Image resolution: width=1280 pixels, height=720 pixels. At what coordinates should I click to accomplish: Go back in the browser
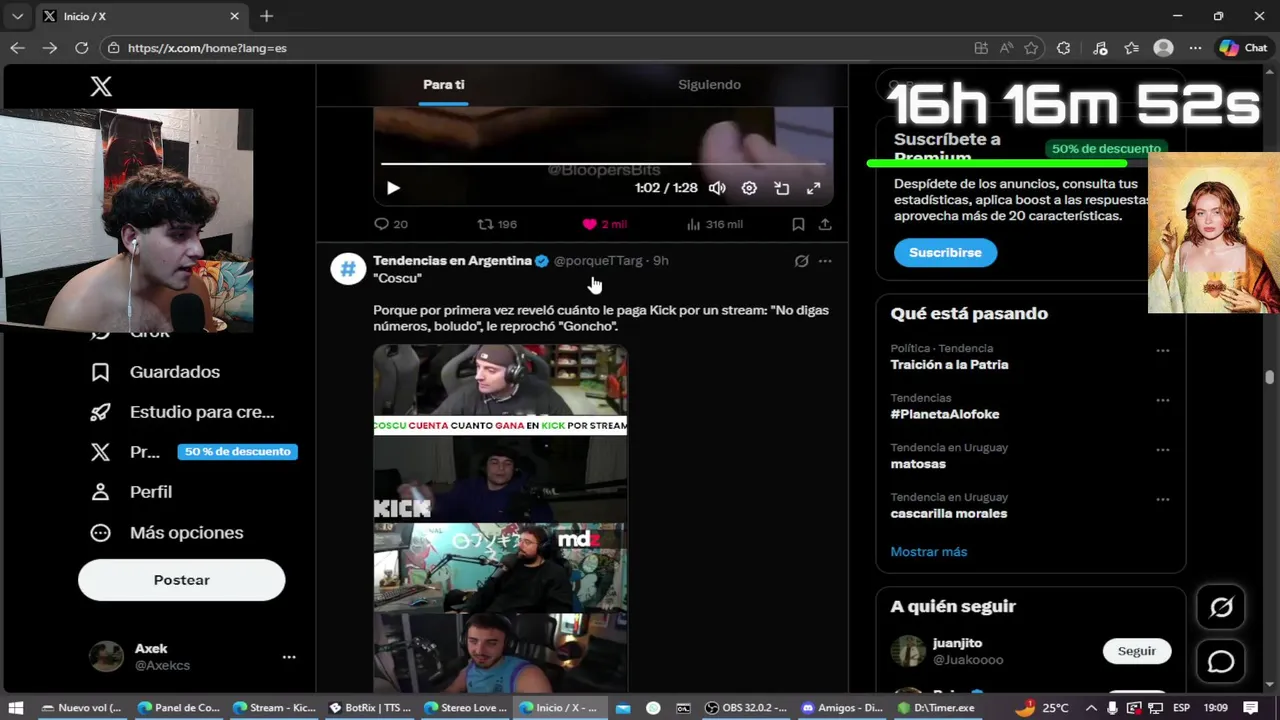17,48
